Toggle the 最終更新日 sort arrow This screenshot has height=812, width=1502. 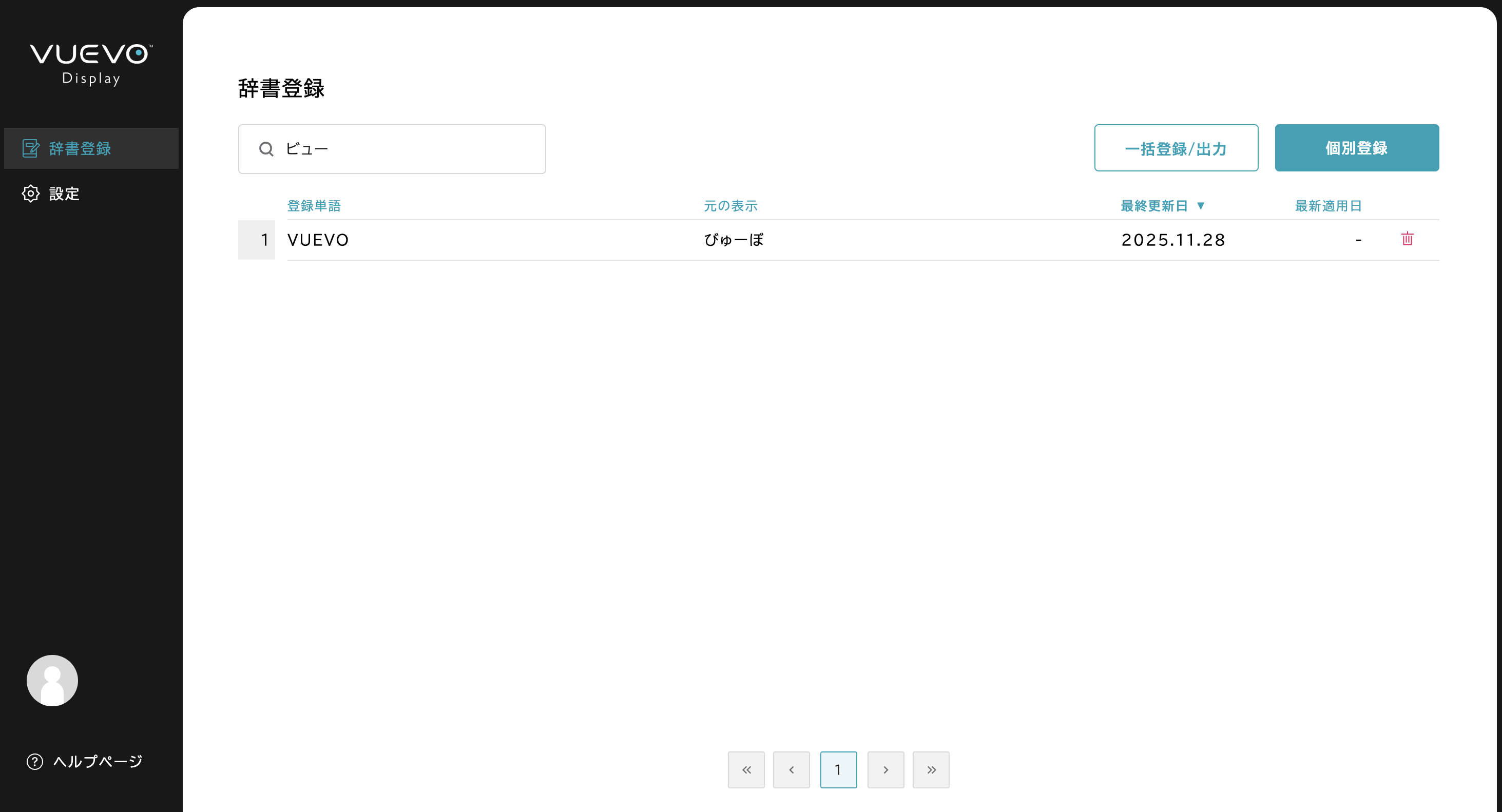(1200, 206)
